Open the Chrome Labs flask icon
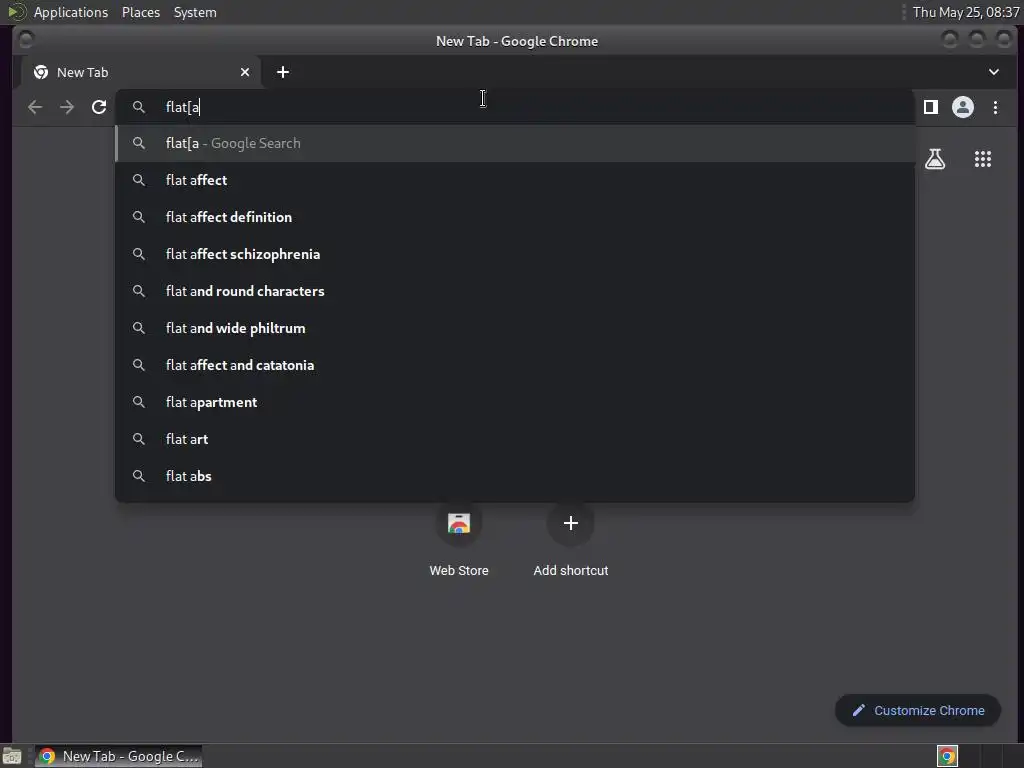The height and width of the screenshot is (768, 1024). tap(935, 159)
